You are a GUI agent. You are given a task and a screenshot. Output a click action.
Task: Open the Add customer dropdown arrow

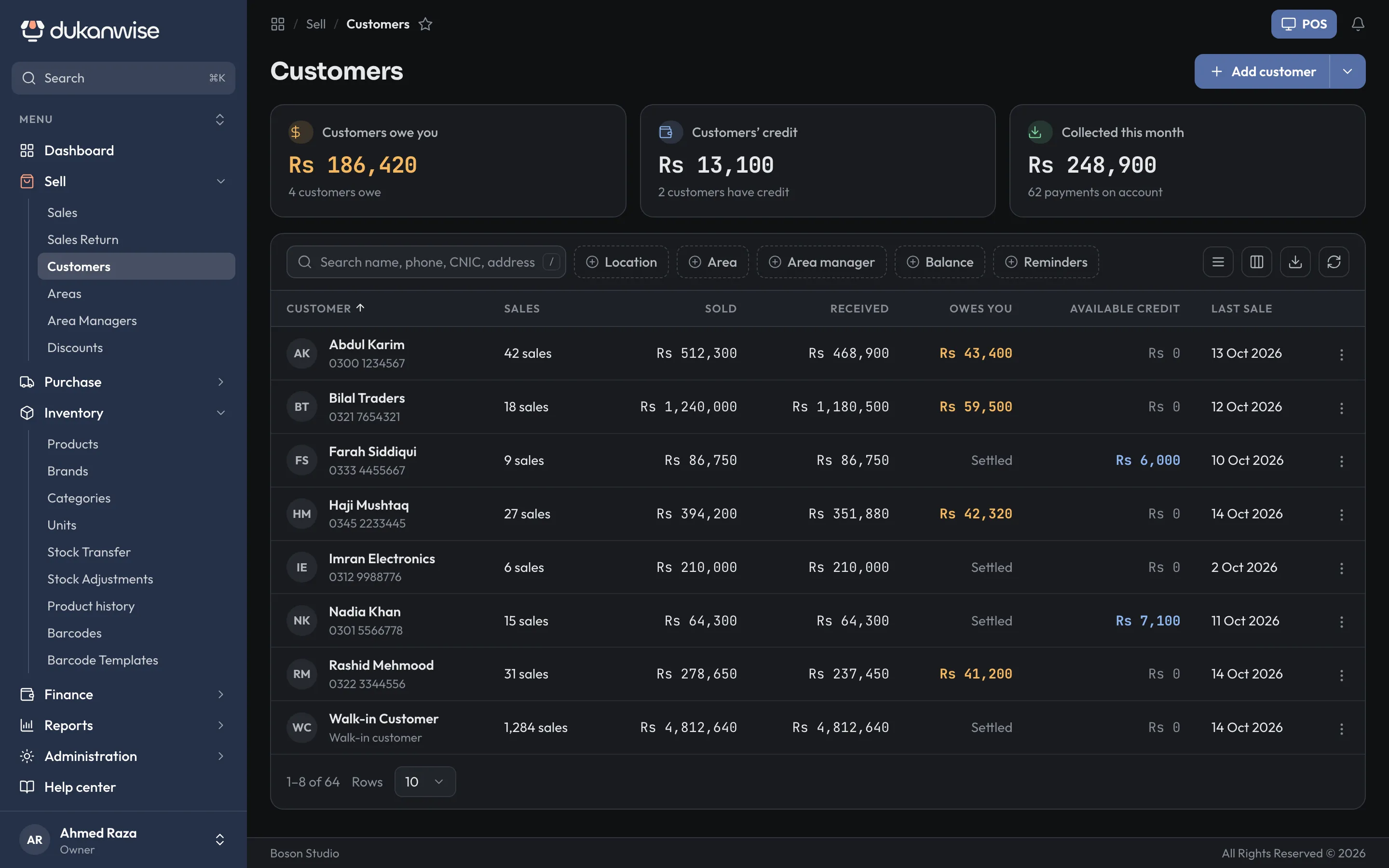[x=1347, y=71]
